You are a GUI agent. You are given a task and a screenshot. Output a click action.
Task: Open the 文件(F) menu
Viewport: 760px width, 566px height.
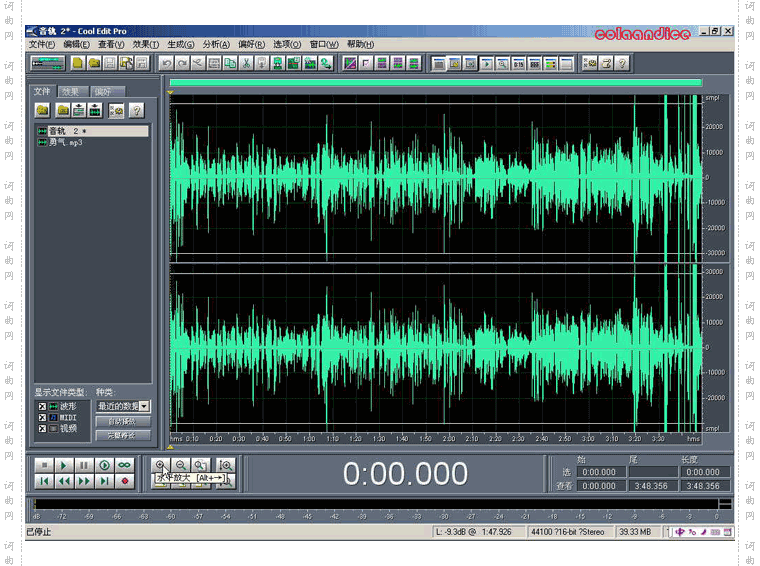pyautogui.click(x=42, y=45)
